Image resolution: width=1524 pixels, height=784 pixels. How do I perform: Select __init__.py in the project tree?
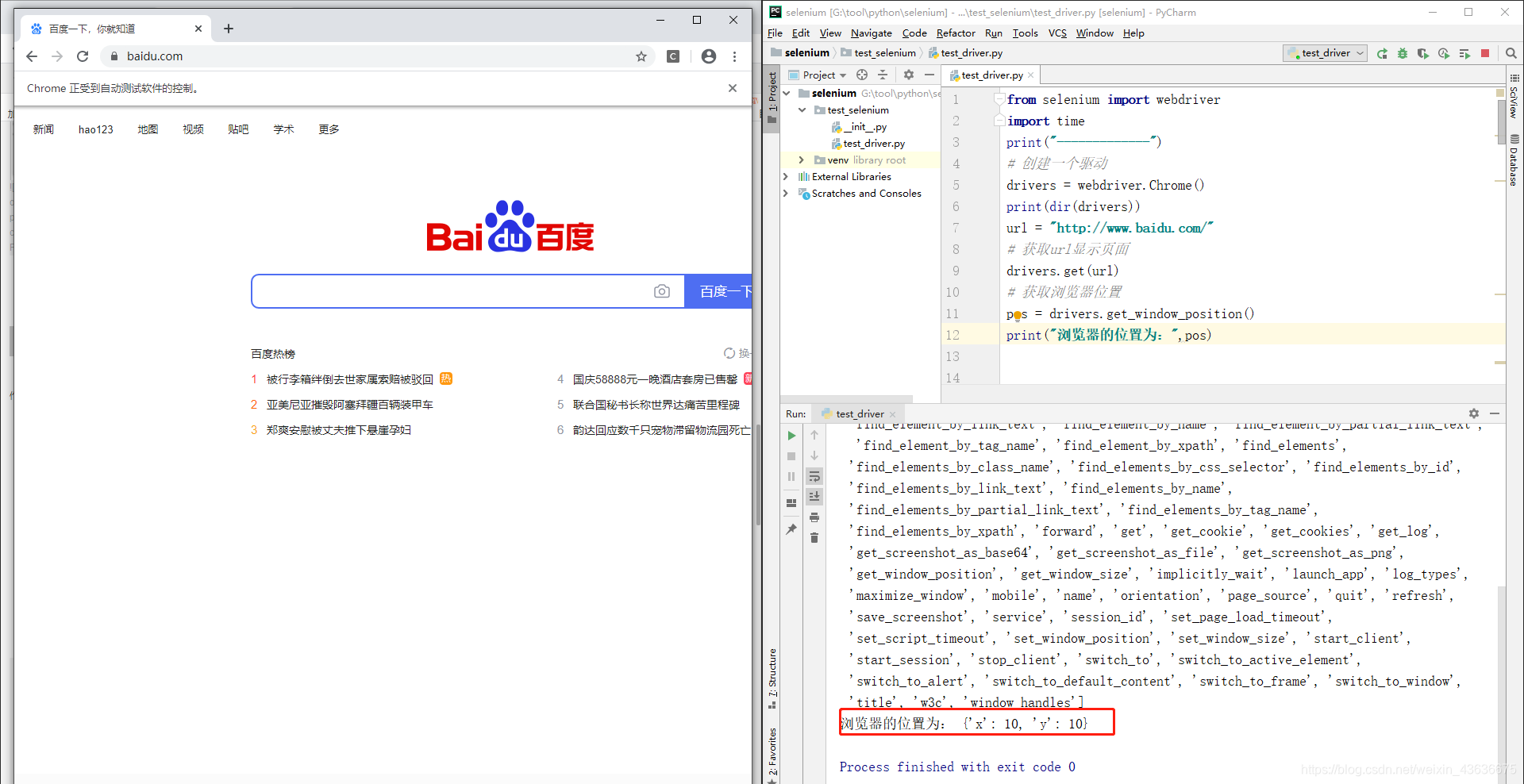859,126
